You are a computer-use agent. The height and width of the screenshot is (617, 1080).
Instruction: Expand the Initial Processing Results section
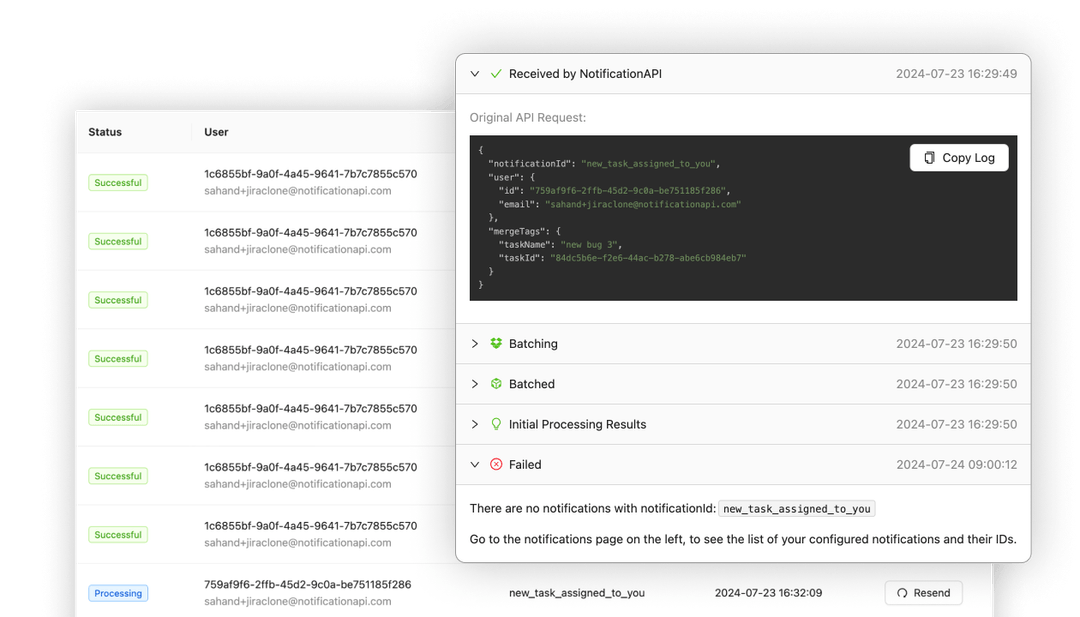(x=474, y=424)
